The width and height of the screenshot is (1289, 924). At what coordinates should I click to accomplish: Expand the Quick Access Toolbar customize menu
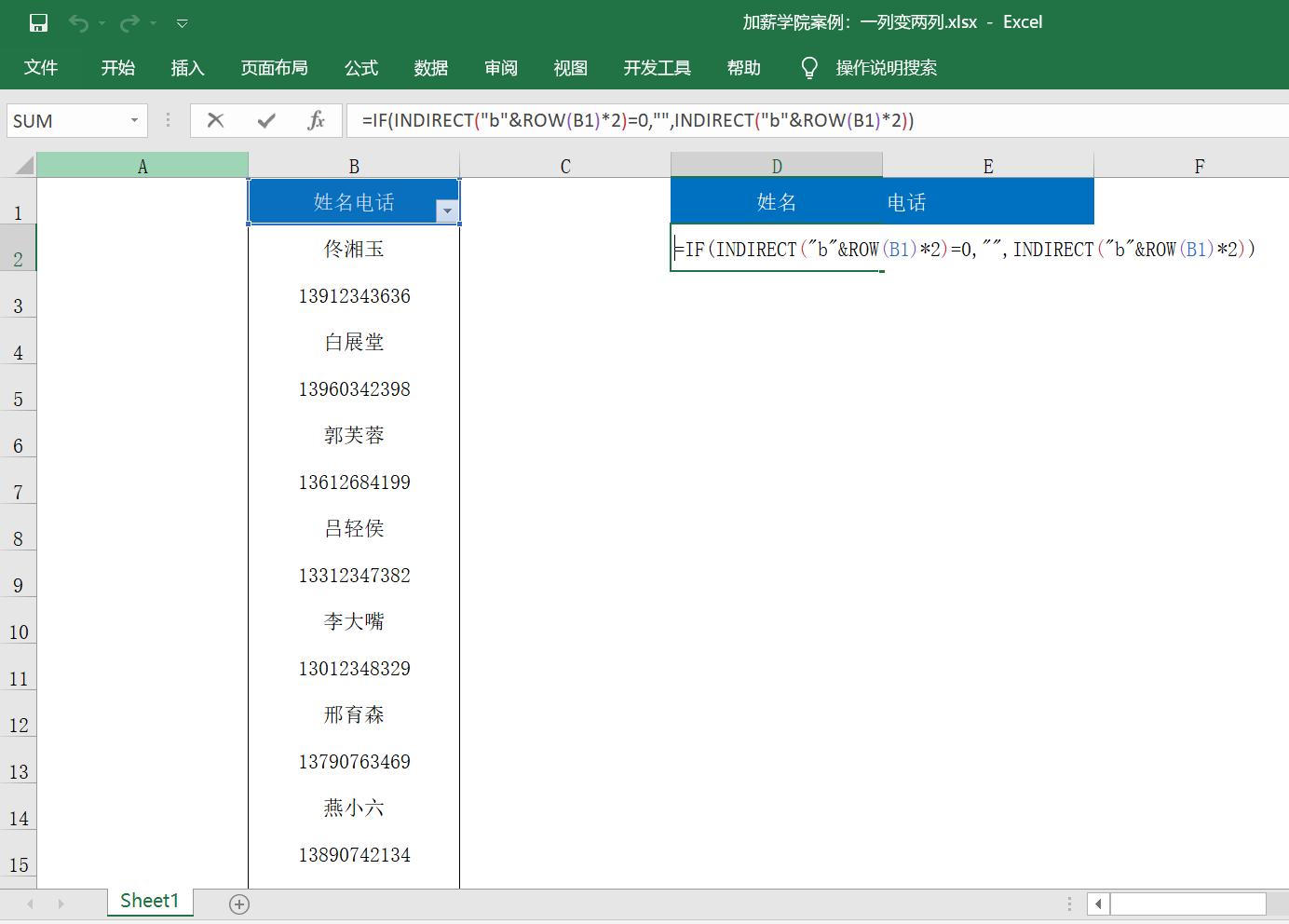[x=181, y=22]
